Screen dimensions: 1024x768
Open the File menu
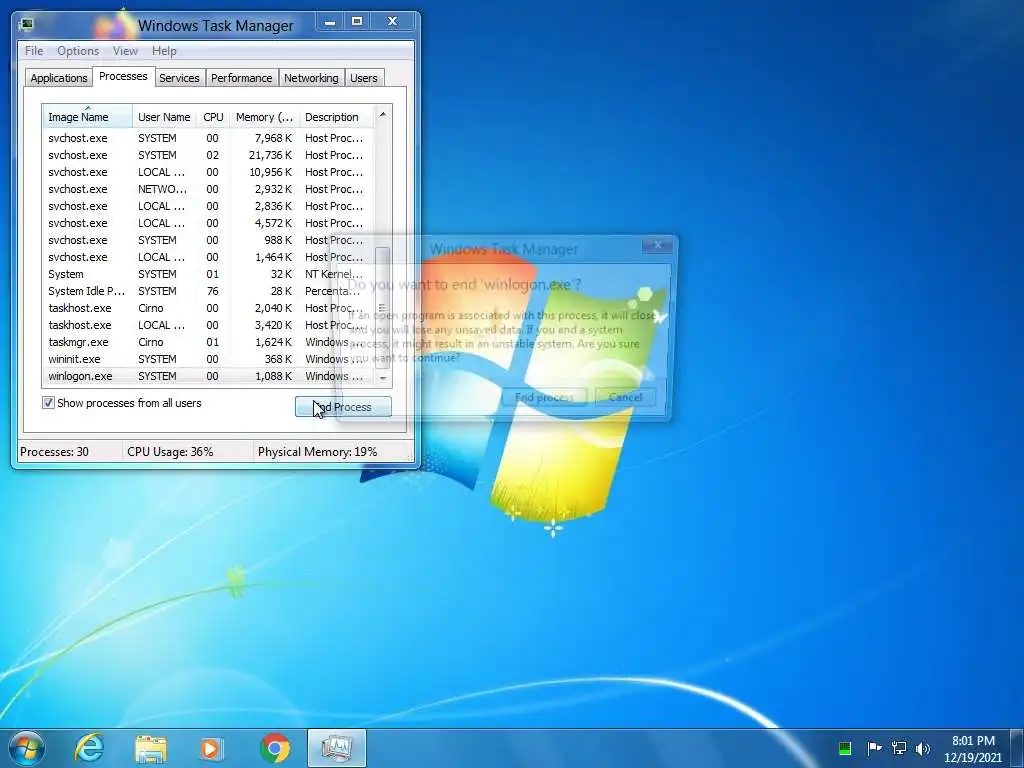click(x=34, y=51)
